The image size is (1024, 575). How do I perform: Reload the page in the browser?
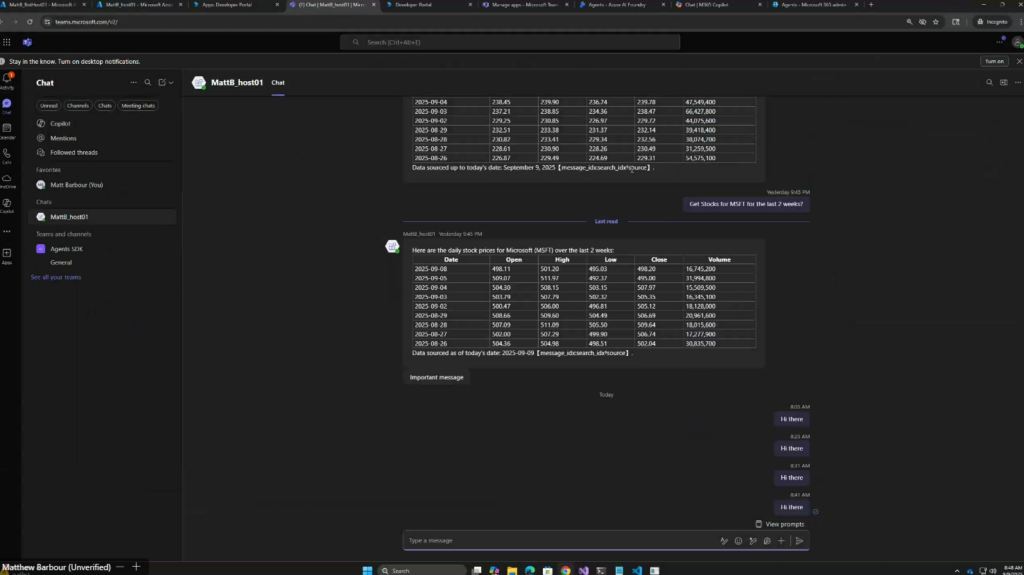[29, 22]
